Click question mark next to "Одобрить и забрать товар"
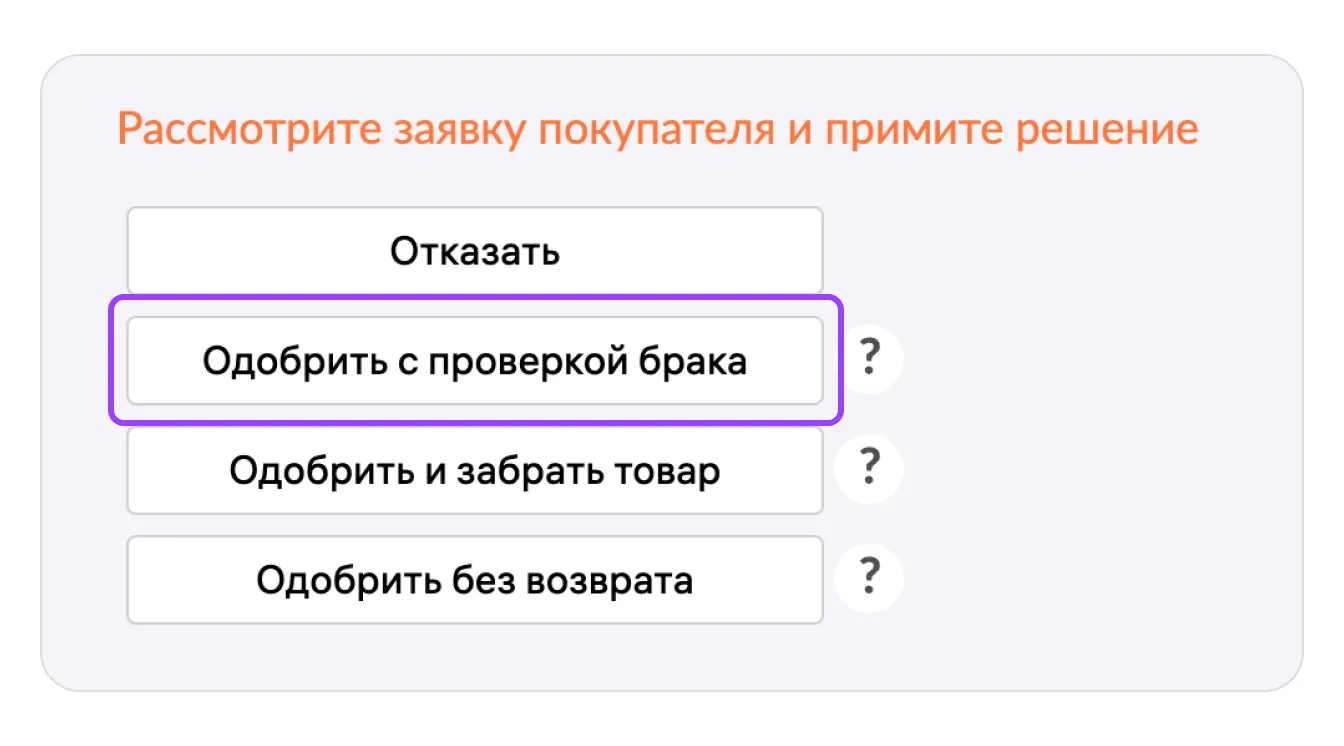This screenshot has height=746, width=1344. click(870, 468)
